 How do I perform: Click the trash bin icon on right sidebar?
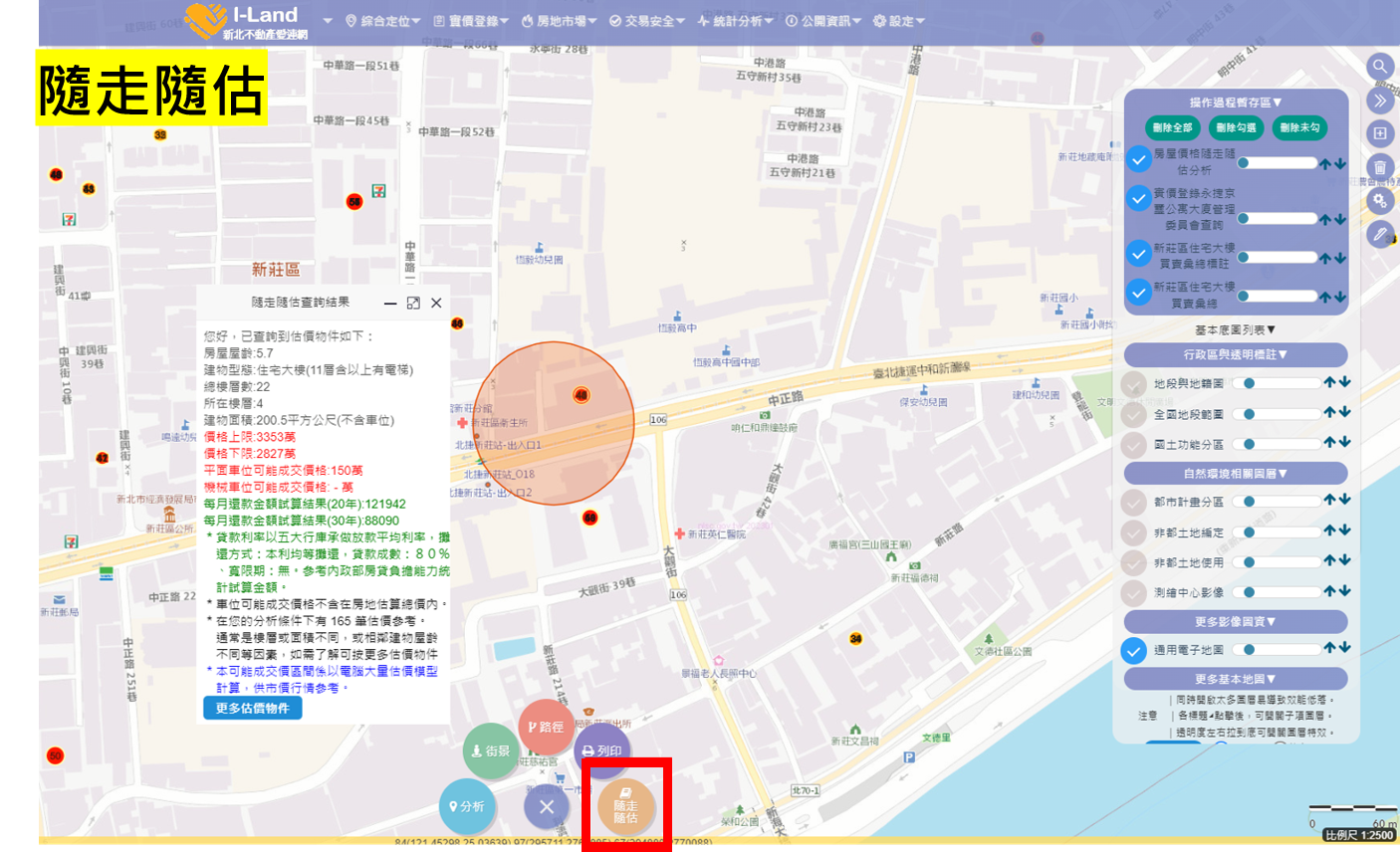pos(1379,167)
